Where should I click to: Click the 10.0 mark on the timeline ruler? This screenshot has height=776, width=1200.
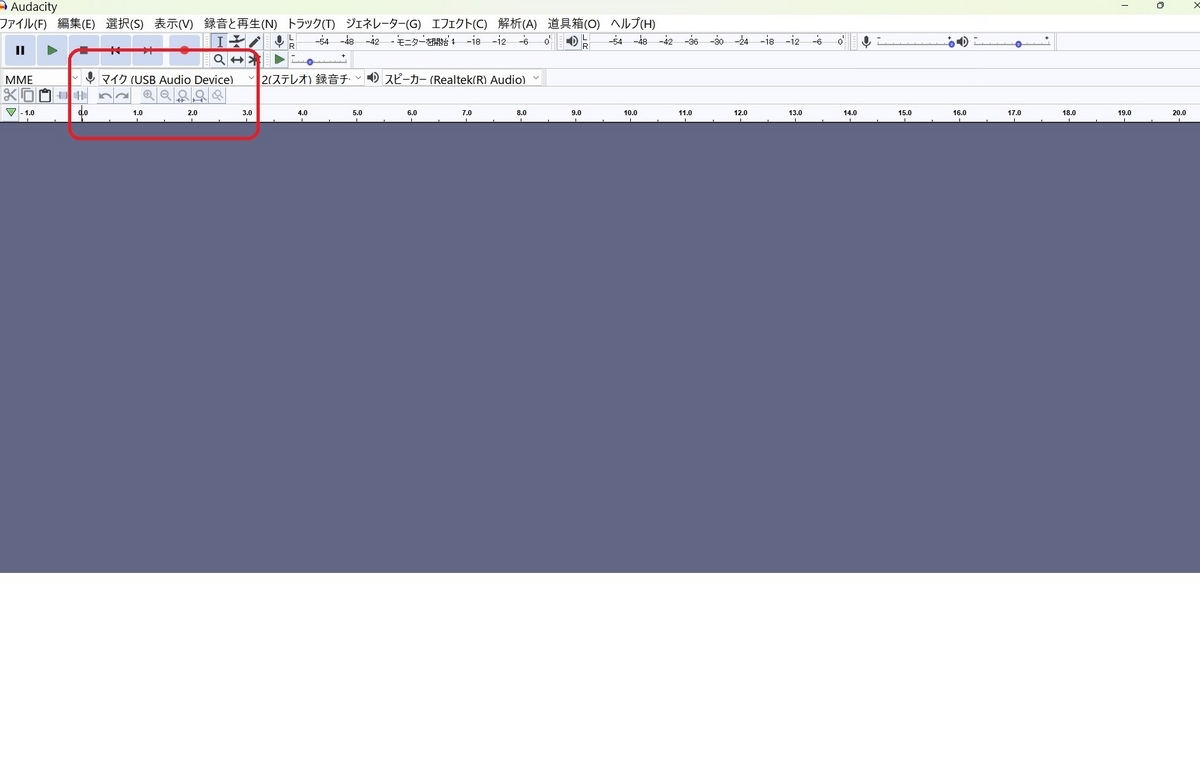click(x=630, y=113)
